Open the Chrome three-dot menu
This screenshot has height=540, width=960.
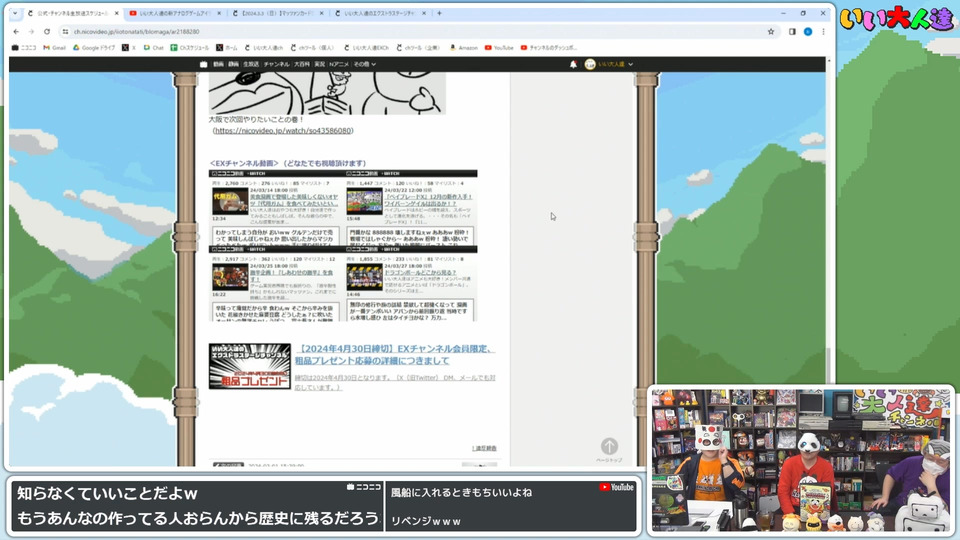coord(823,32)
